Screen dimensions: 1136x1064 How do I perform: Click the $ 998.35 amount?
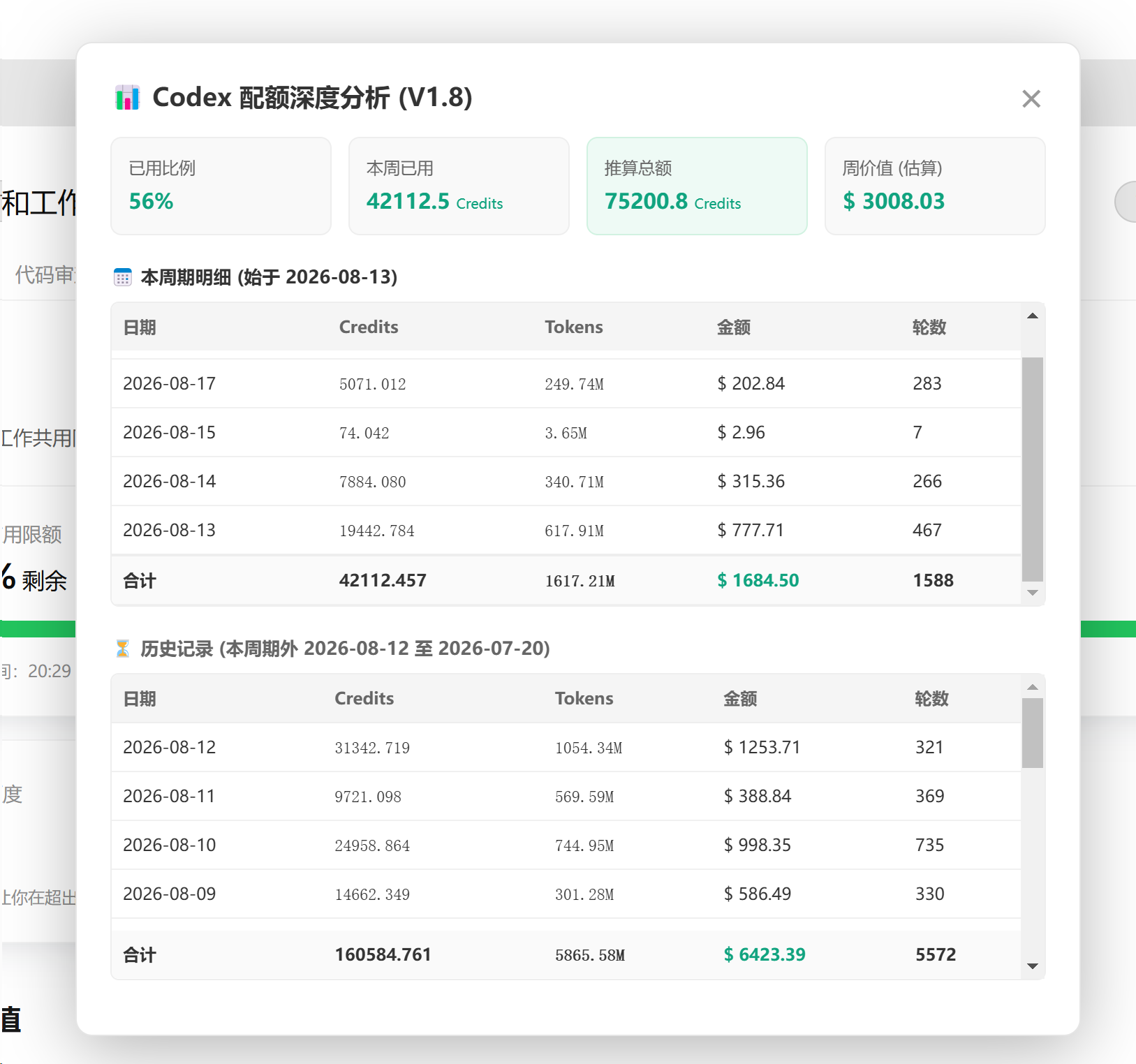(x=758, y=845)
